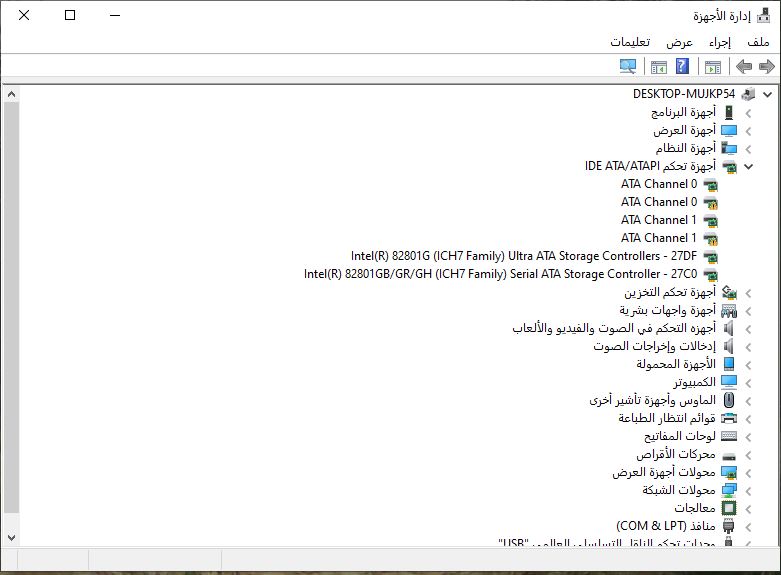Expand the أجهزة النظام category
The image size is (781, 575).
(748, 149)
